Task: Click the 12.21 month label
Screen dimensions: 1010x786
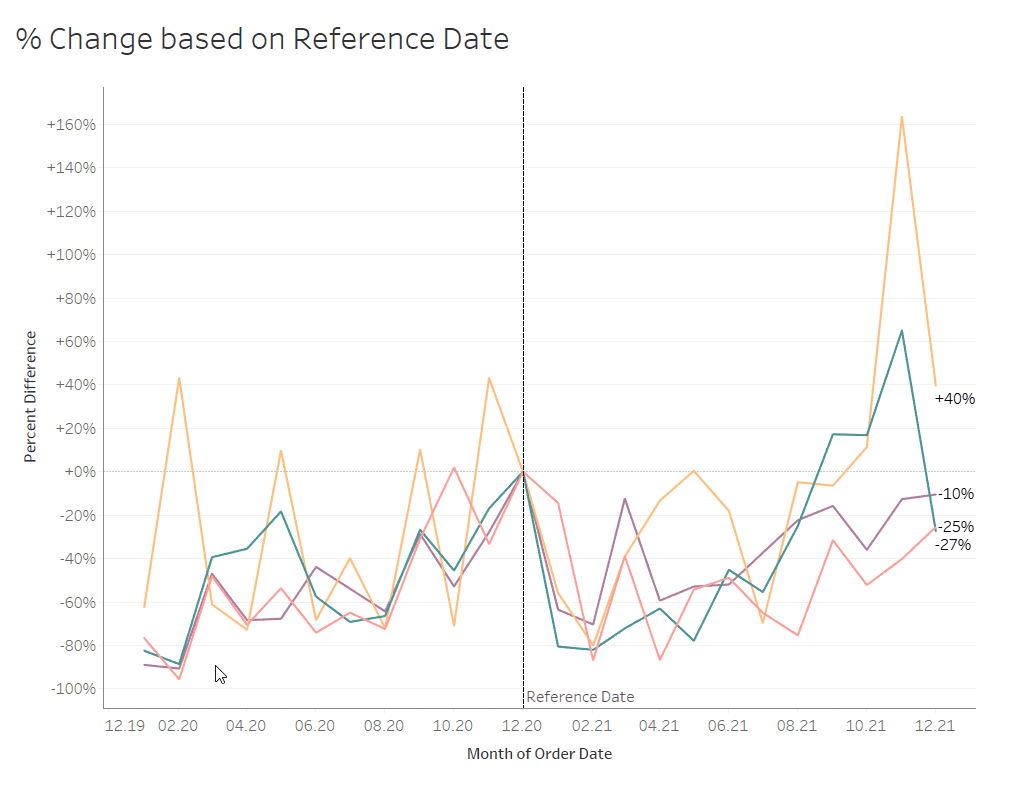Action: (935, 726)
